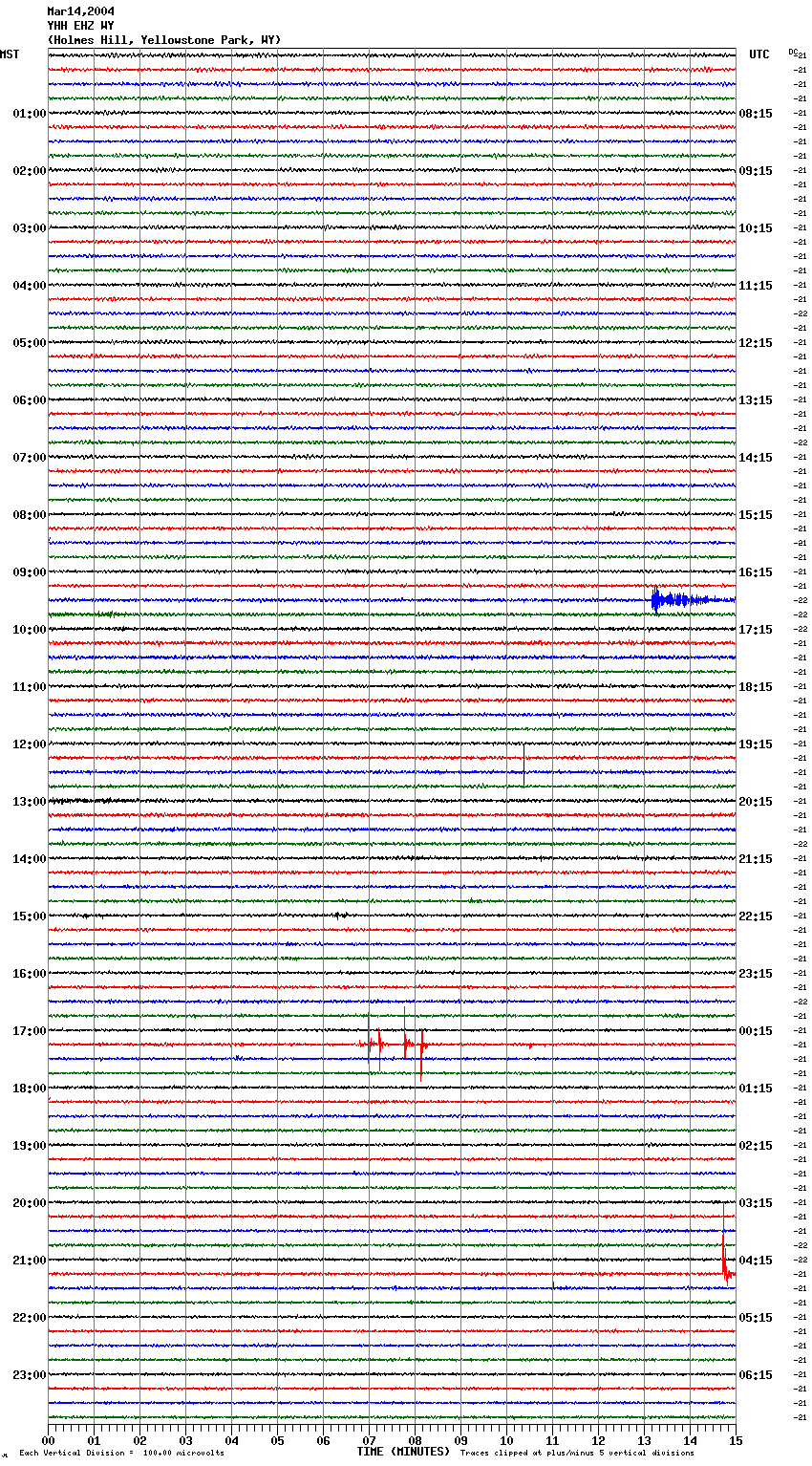Click the "Traces clipped at plus/minus 5 vertical divisions" note
This screenshot has width=812, height=1466.
(x=577, y=1453)
